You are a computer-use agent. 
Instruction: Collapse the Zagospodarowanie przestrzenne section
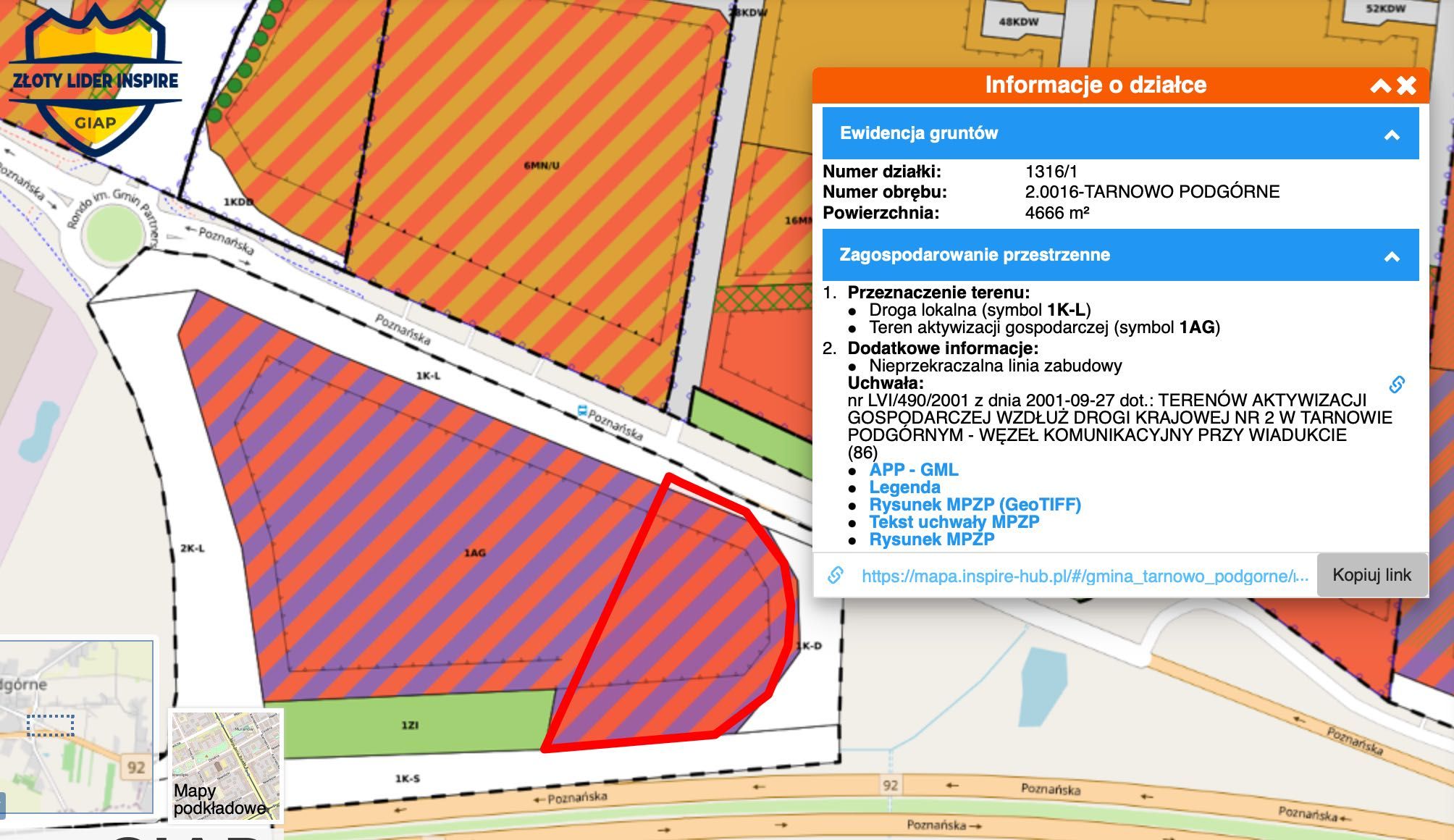click(x=1391, y=256)
